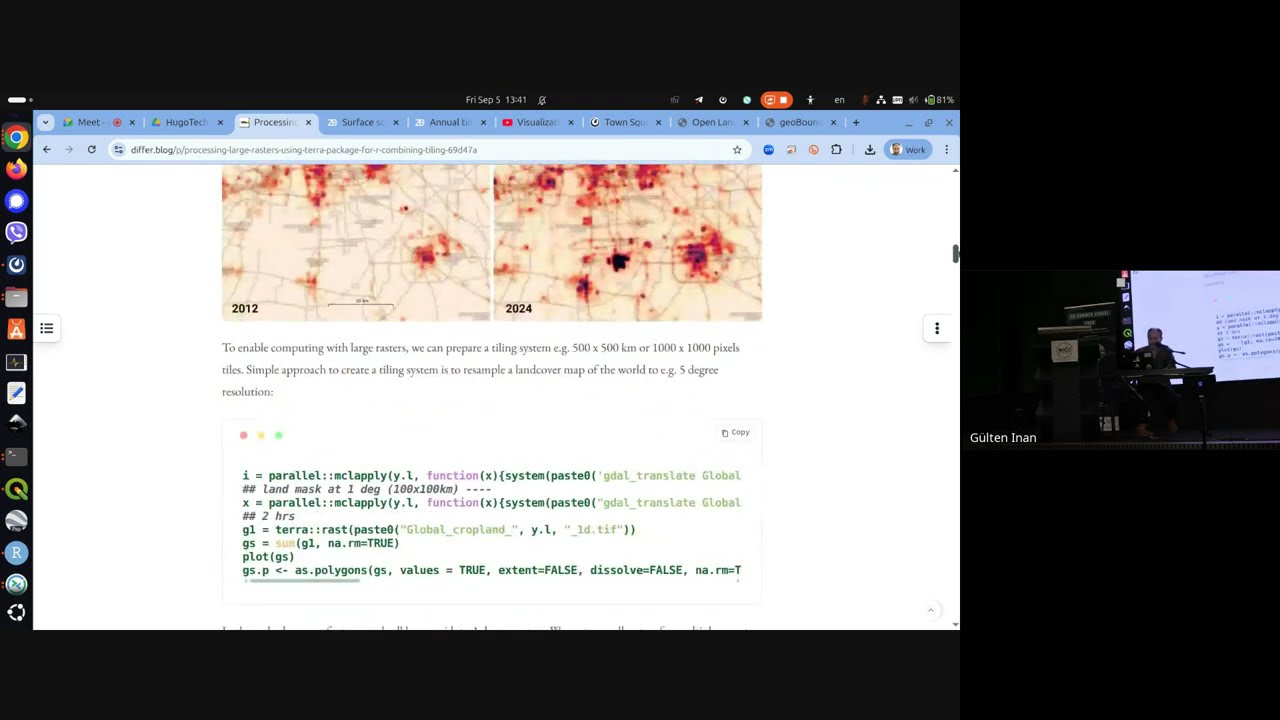1280x720 pixels.
Task: Switch to the Visualization YouTube tab
Action: point(537,122)
